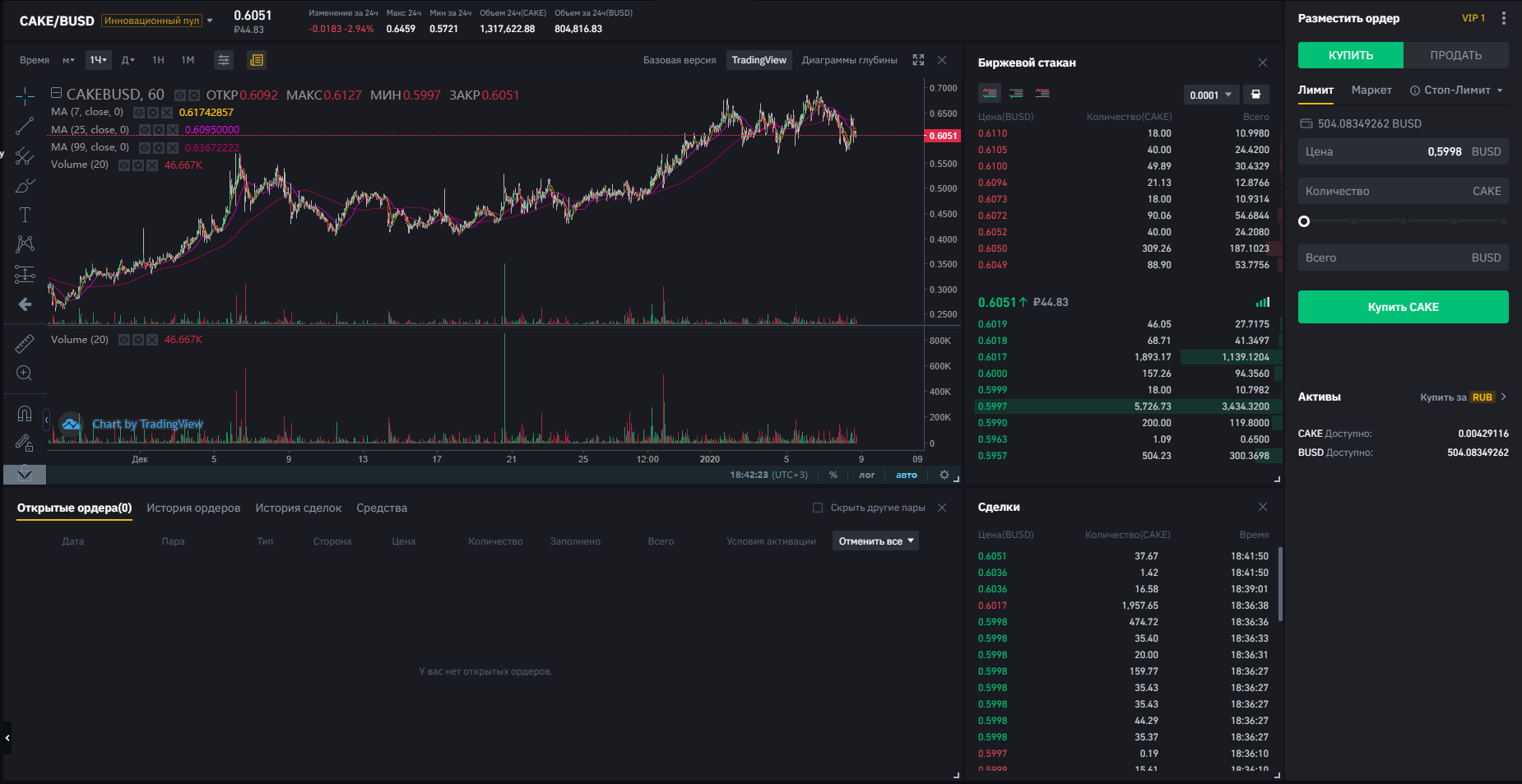This screenshot has height=784, width=1522.
Task: Toggle visibility of MA (7, close, 0)
Action: click(x=139, y=113)
